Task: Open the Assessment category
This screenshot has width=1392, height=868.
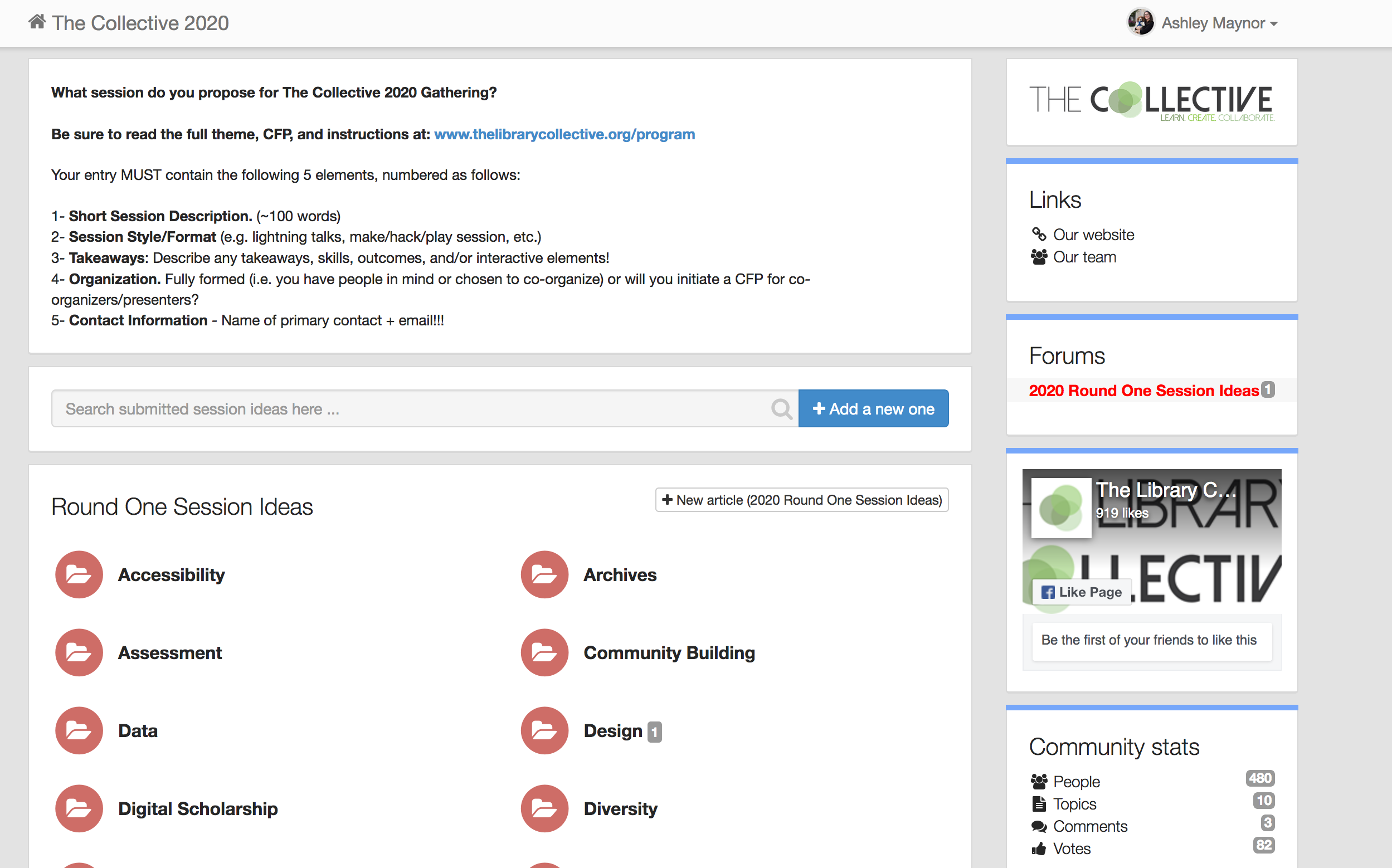Action: pos(169,653)
